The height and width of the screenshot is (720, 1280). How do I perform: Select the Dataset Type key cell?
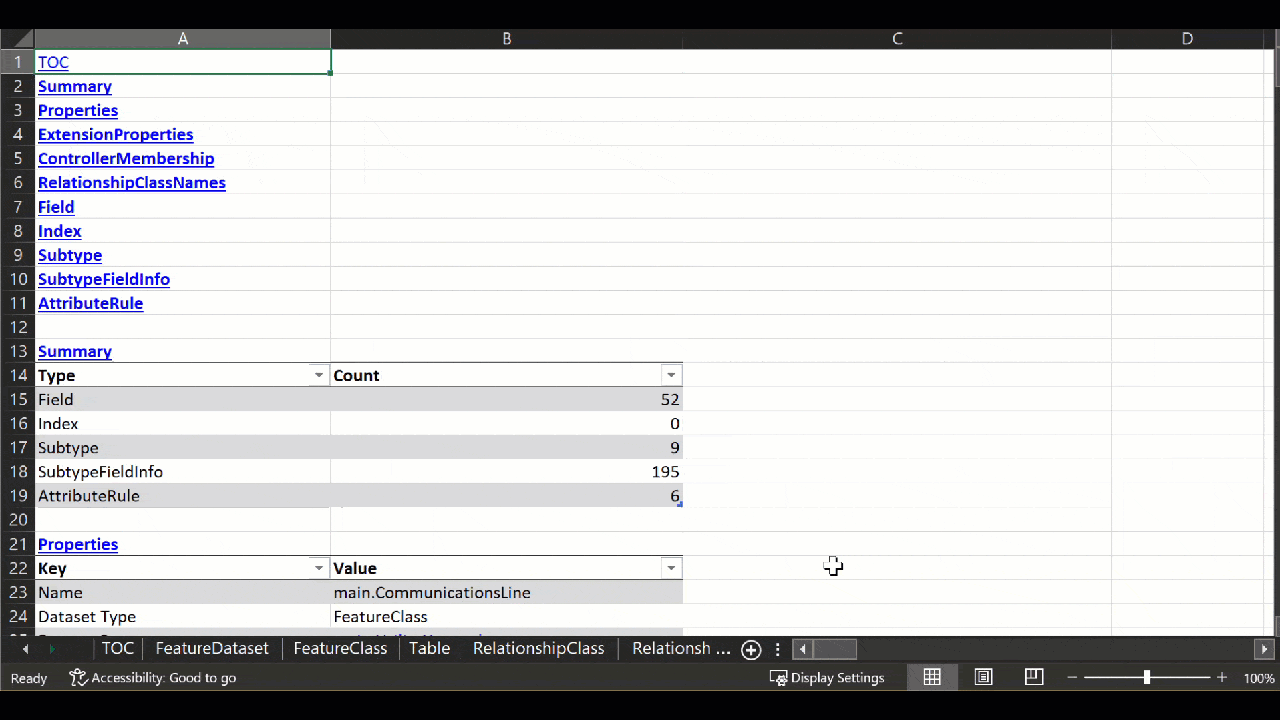183,617
